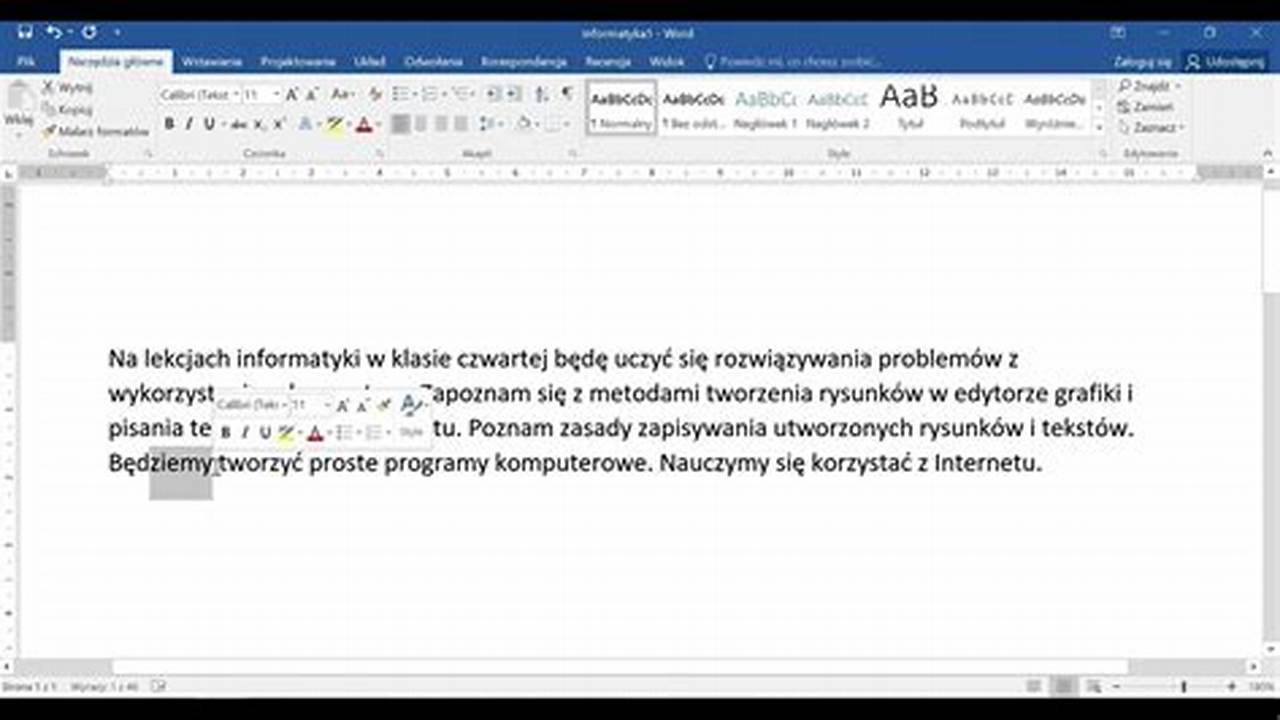Switch to Wstawianie tab
Image resolution: width=1280 pixels, height=720 pixels.
tap(212, 62)
